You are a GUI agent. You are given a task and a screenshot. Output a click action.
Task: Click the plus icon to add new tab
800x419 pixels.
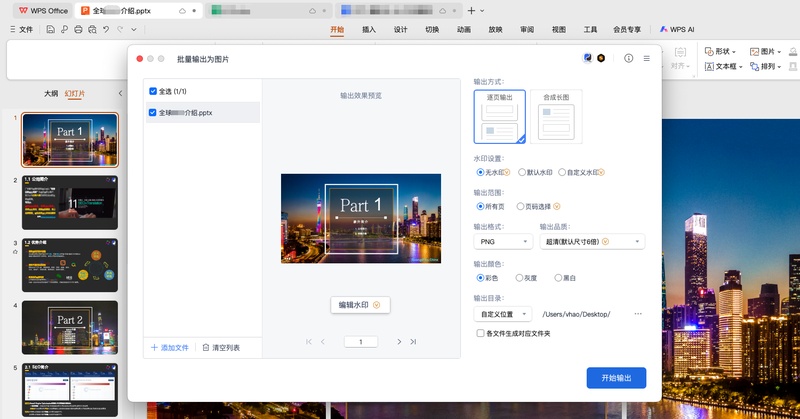471,11
